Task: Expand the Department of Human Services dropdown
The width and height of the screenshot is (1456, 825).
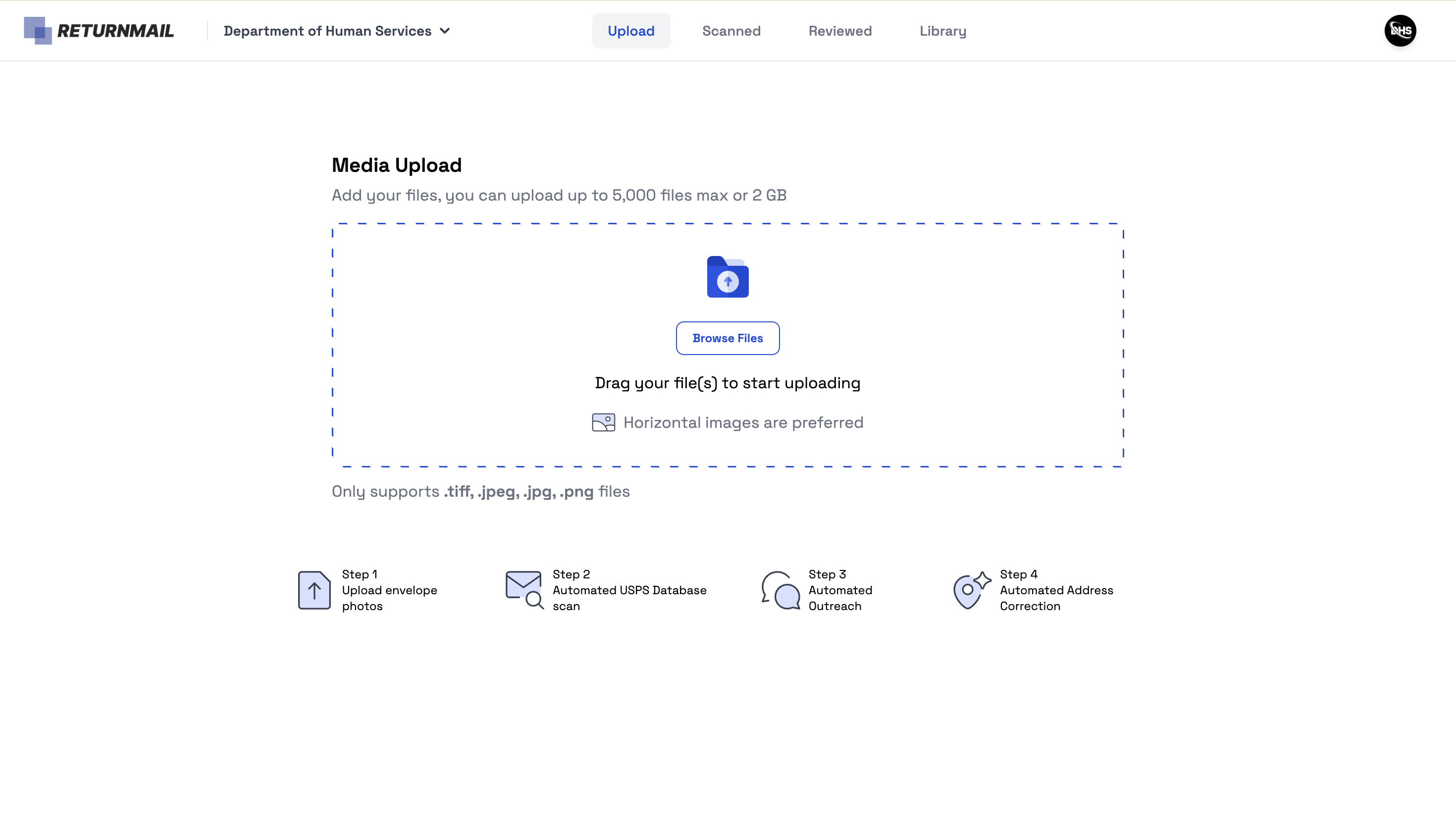Action: 327,31
